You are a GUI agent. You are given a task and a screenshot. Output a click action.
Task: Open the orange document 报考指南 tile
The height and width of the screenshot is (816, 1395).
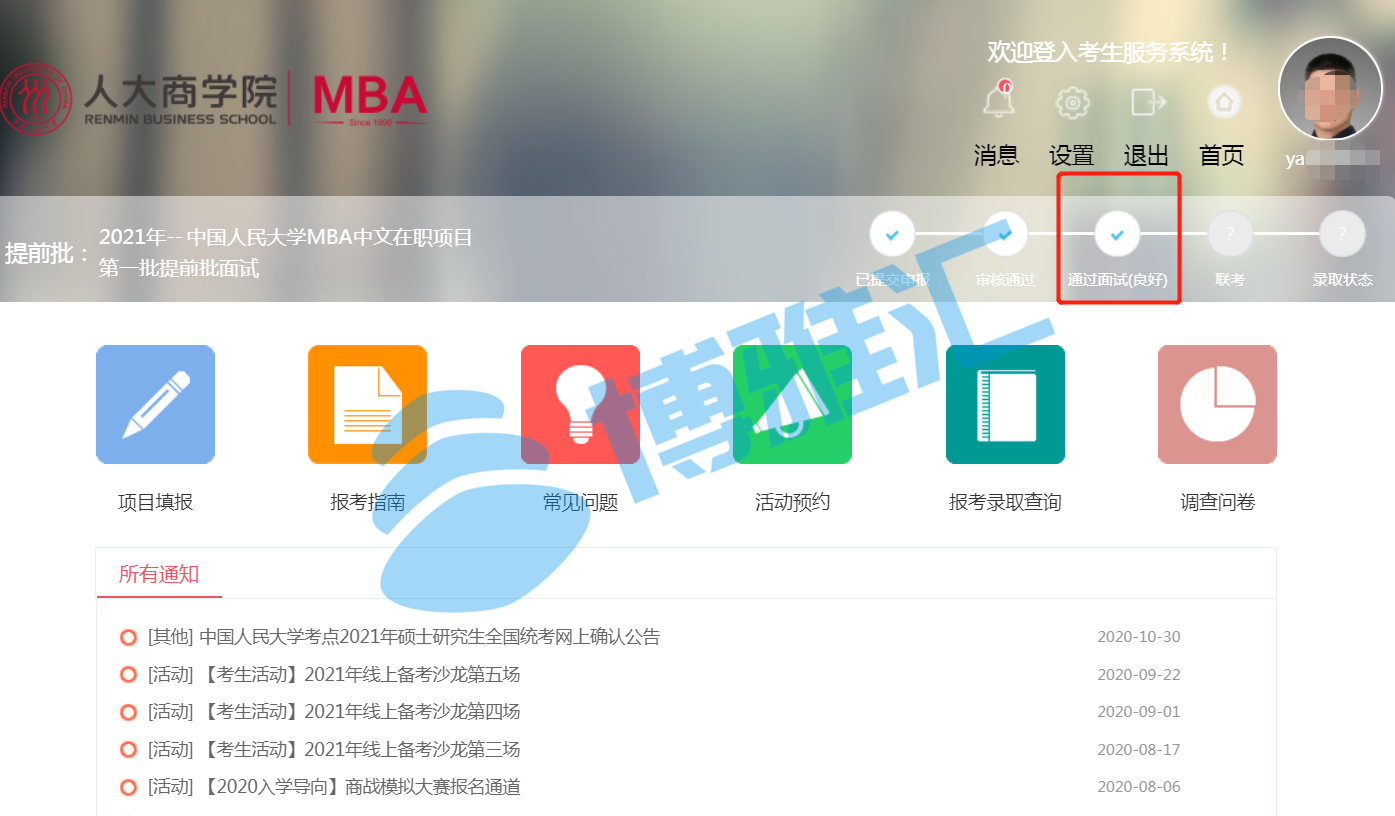tap(367, 404)
